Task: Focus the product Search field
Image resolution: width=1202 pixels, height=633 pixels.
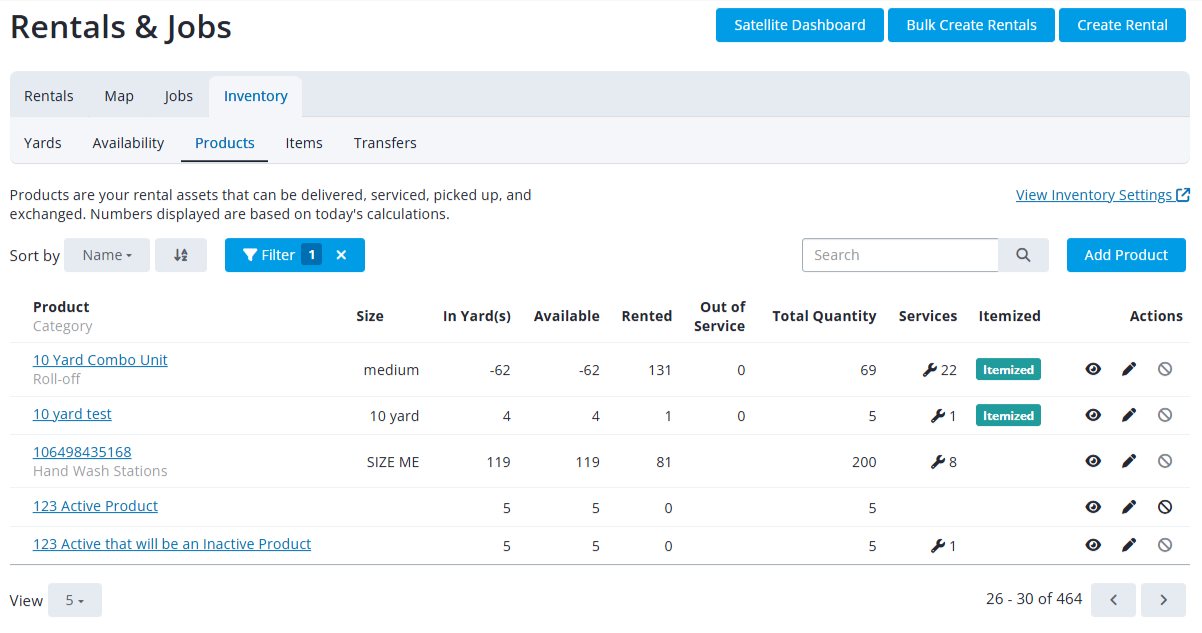Action: tap(900, 255)
